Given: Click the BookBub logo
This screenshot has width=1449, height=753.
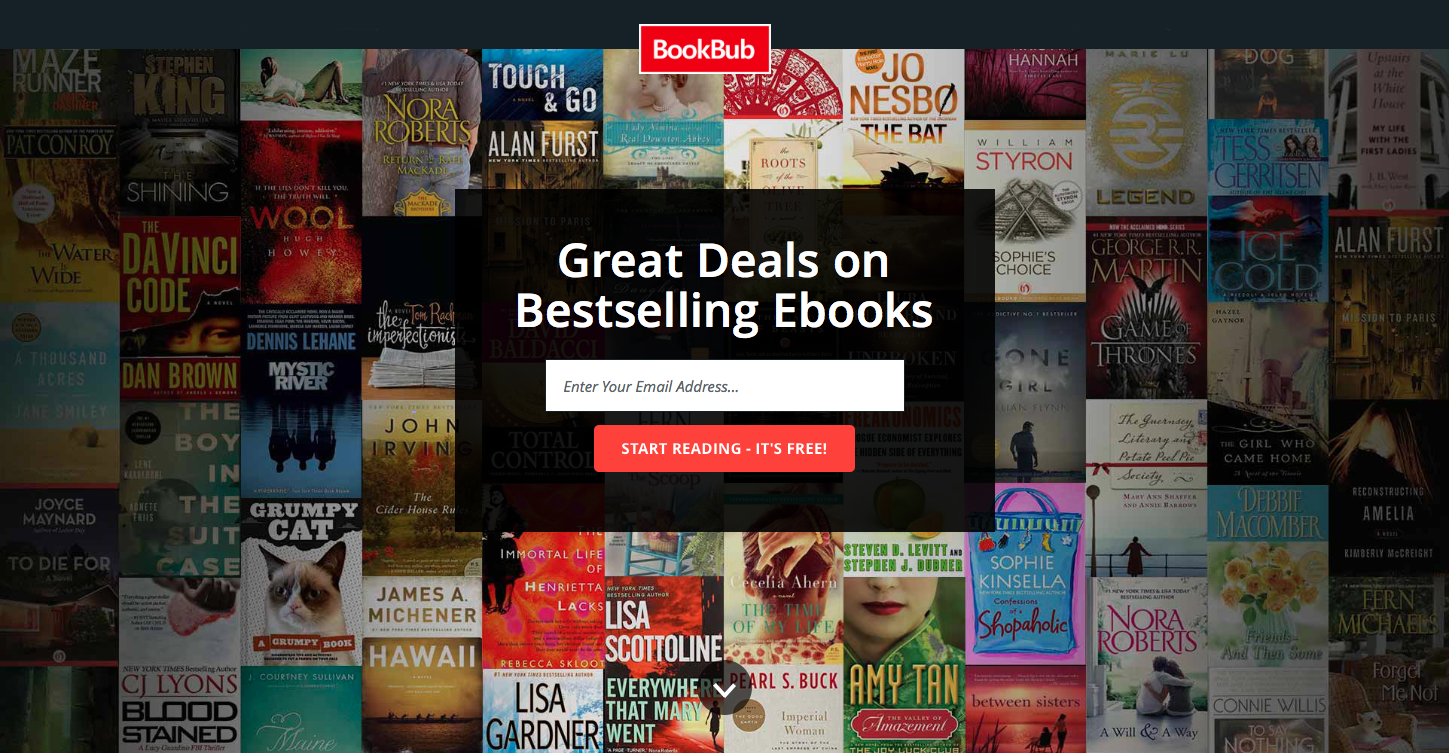Looking at the screenshot, I should [705, 49].
